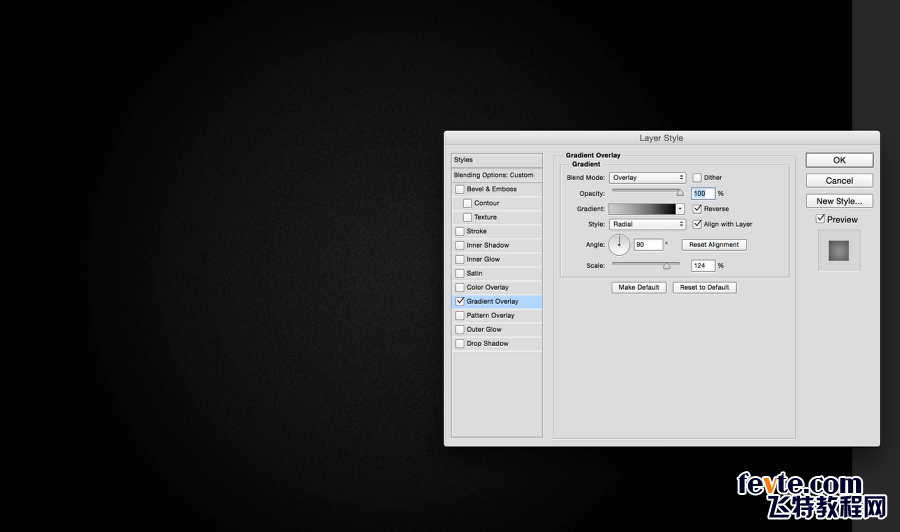Click the OK button

click(839, 160)
